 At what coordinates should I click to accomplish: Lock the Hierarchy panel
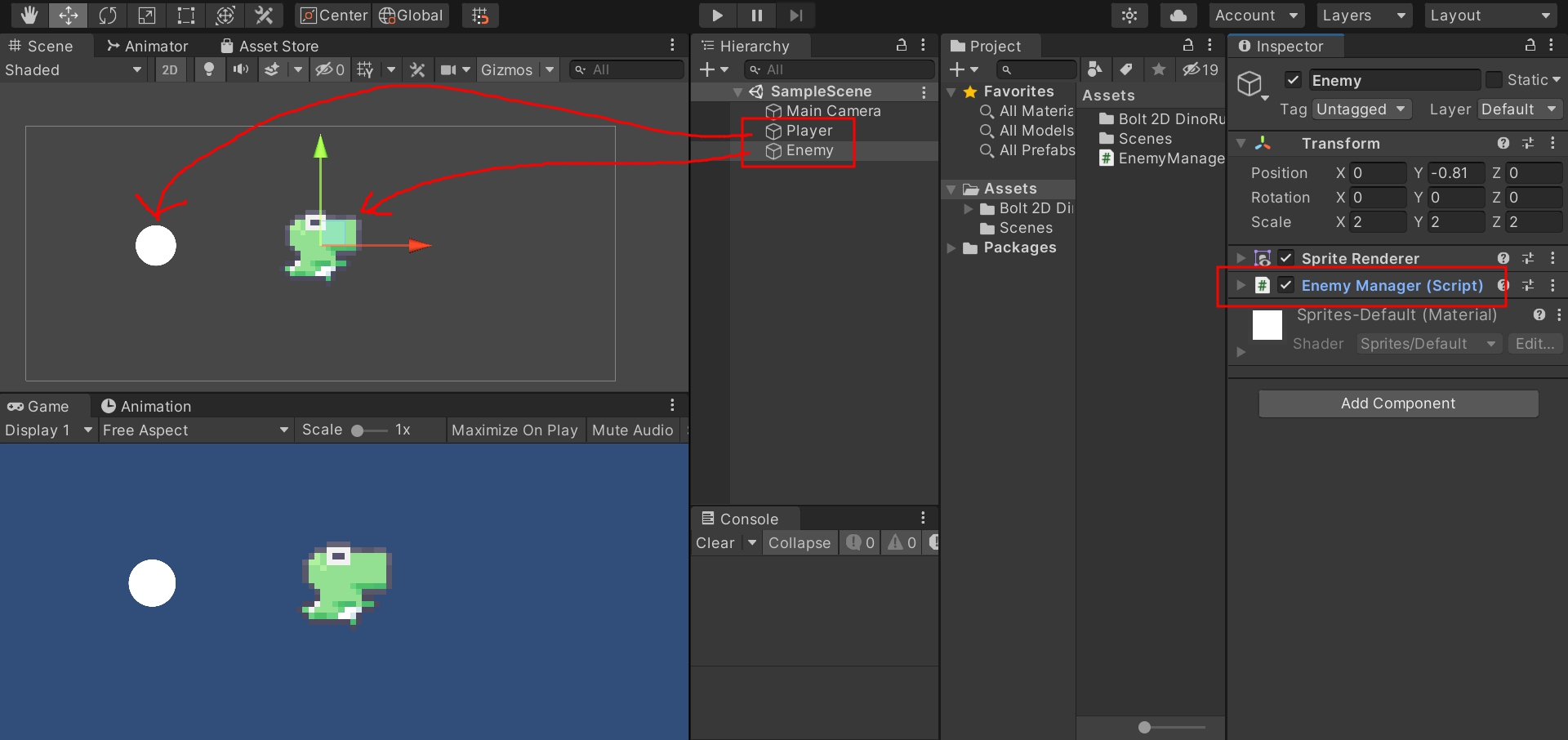click(x=902, y=45)
